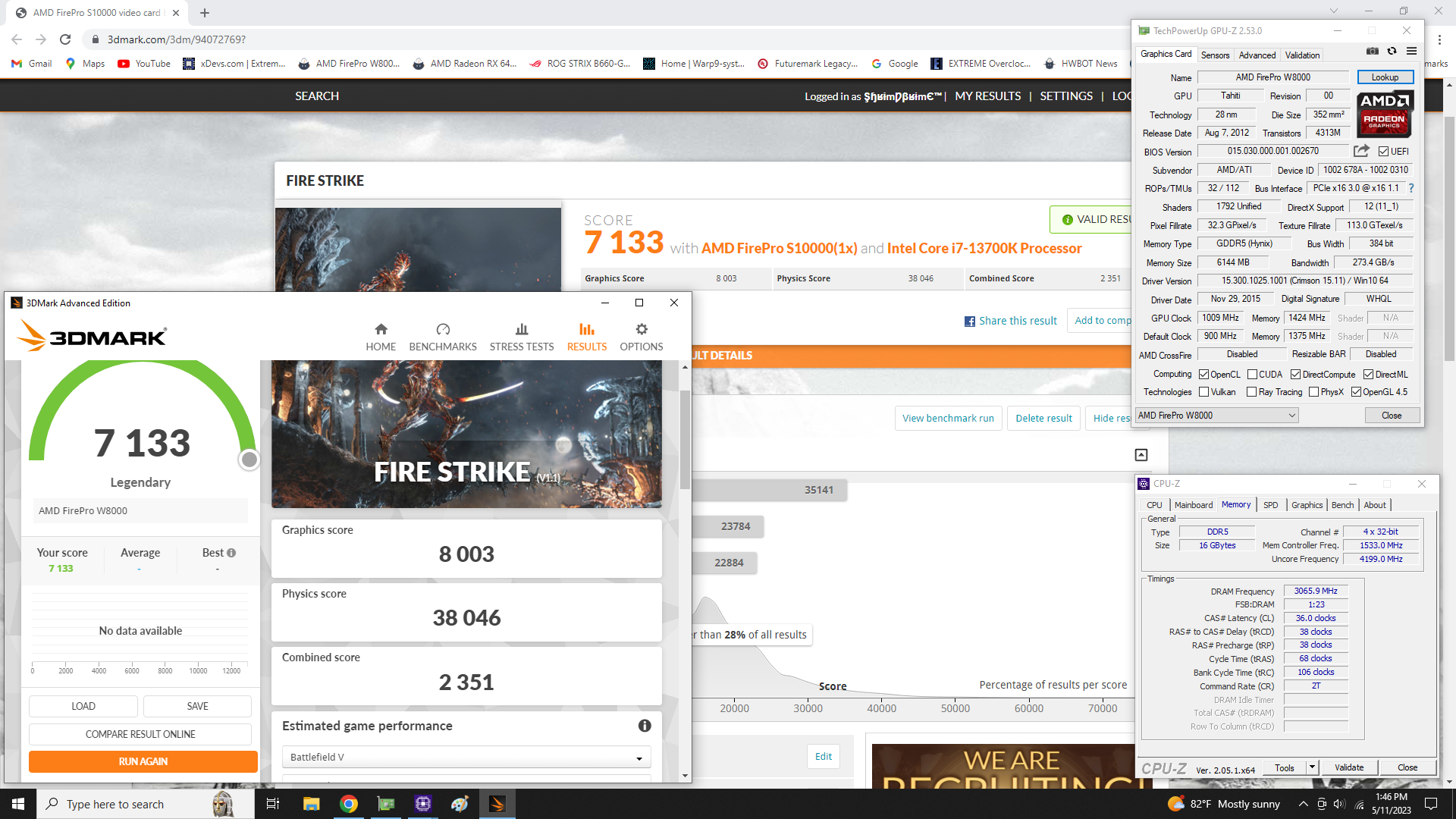Toggle OpenGL 4.5 checkbox in GPU-Z
Screen dimensions: 1456x819
tap(1356, 392)
